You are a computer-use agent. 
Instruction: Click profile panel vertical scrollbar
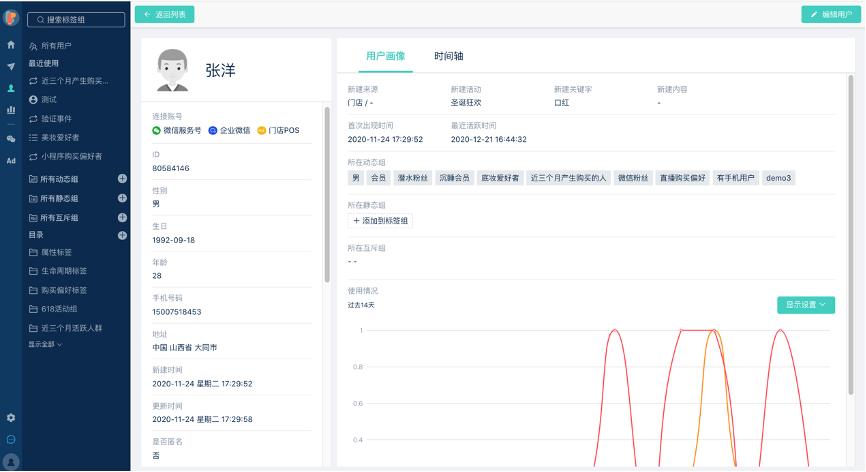point(327,194)
